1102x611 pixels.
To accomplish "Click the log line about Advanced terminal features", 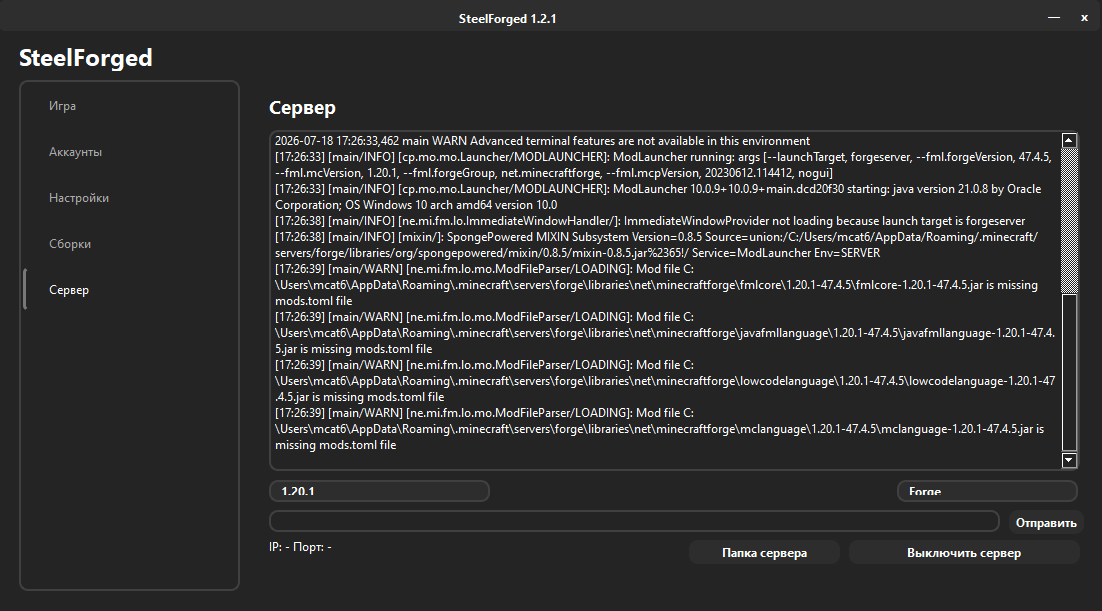I will tap(542, 141).
